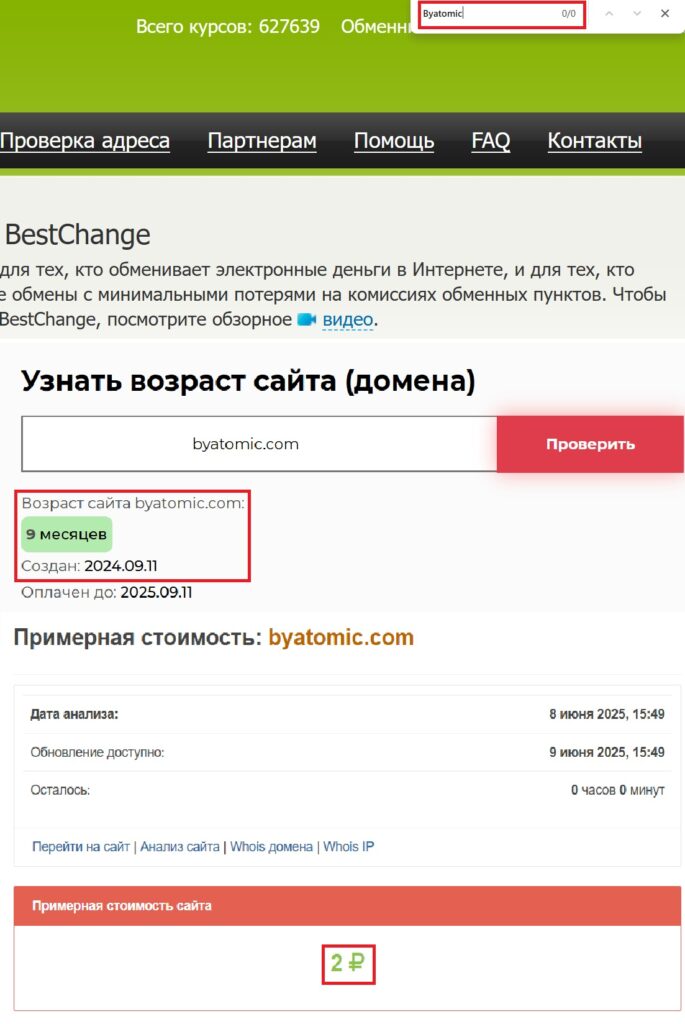685x1024 pixels.
Task: Open the Анализ сайта link
Action: tap(180, 847)
